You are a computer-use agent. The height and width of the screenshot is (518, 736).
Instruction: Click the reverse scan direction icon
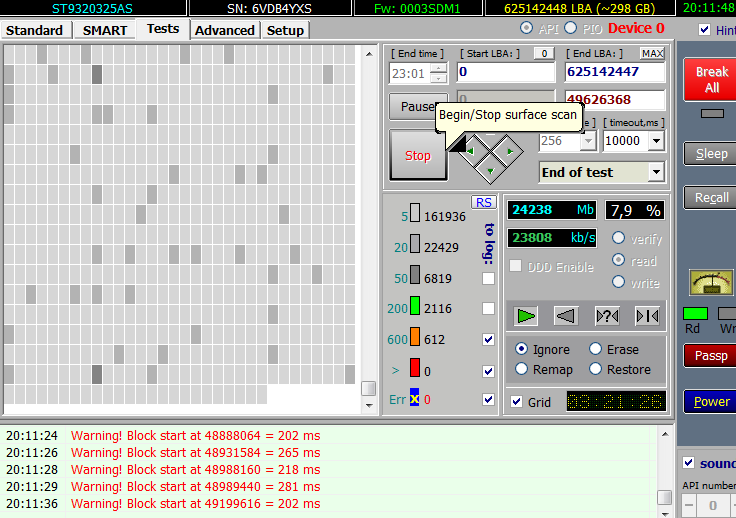pos(566,316)
